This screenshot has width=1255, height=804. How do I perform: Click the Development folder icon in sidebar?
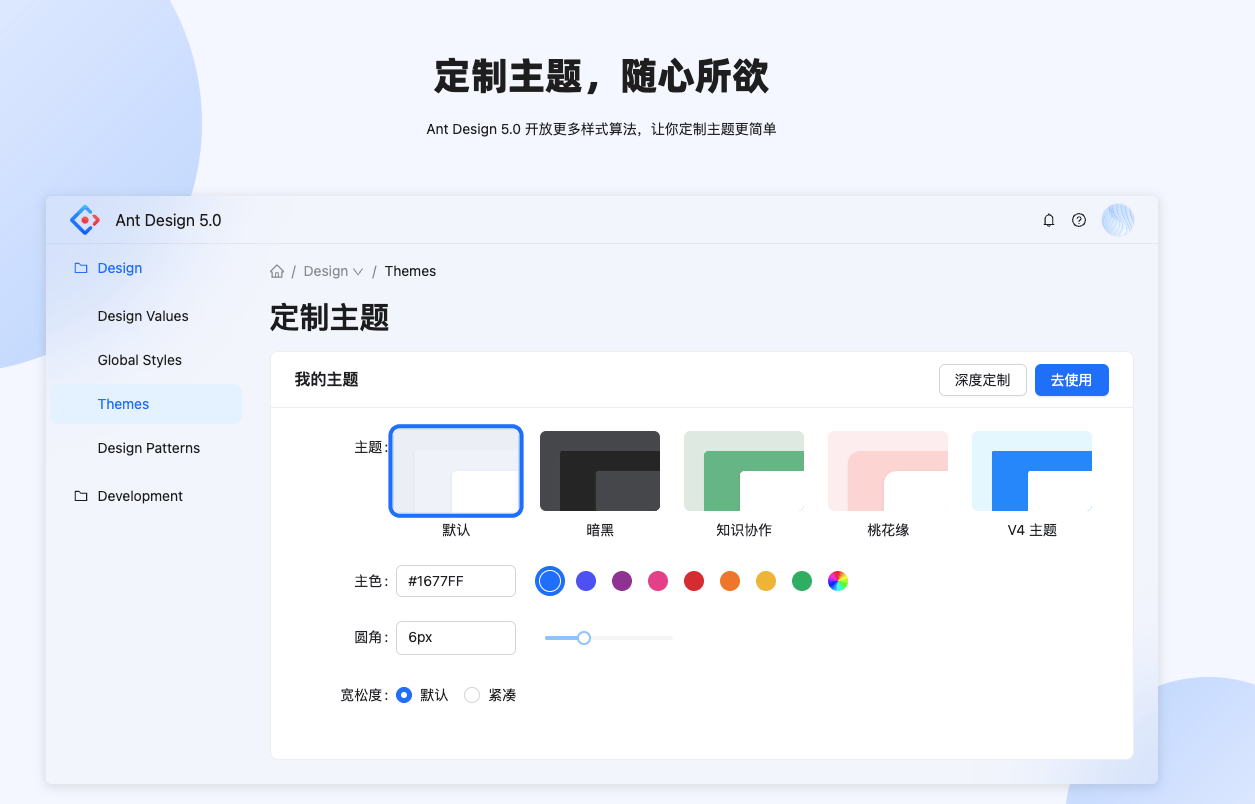[81, 496]
